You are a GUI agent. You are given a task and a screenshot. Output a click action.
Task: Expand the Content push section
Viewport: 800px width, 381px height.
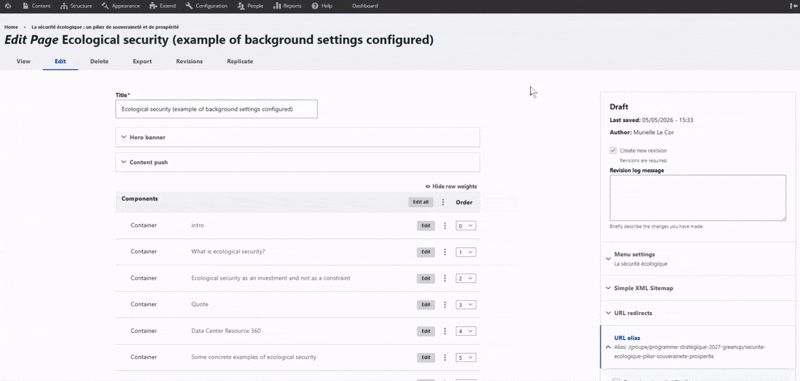tap(297, 162)
